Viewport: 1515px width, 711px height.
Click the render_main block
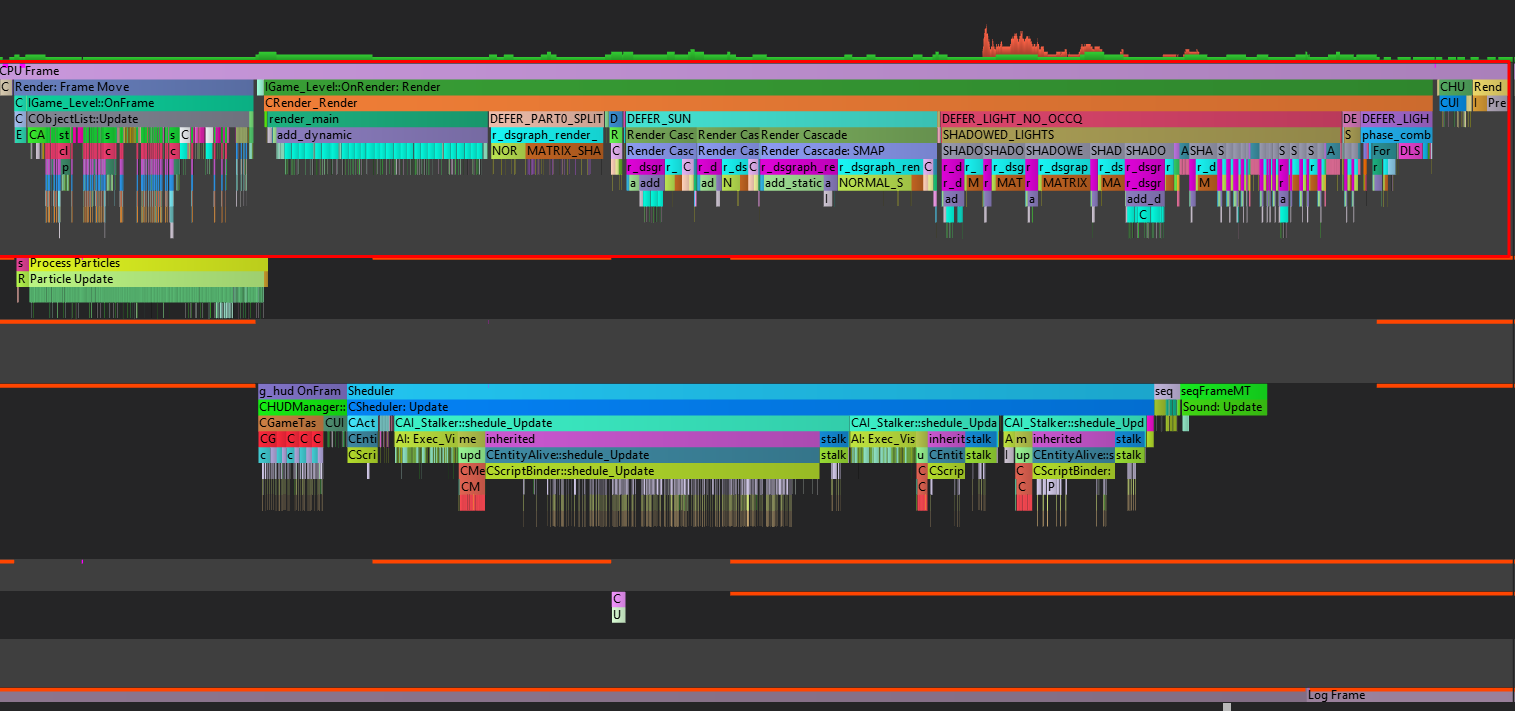(x=376, y=119)
